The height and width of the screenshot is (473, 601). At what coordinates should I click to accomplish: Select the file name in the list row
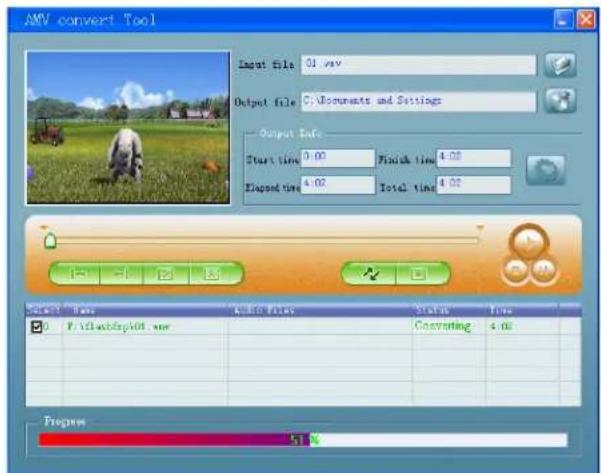pyautogui.click(x=118, y=327)
